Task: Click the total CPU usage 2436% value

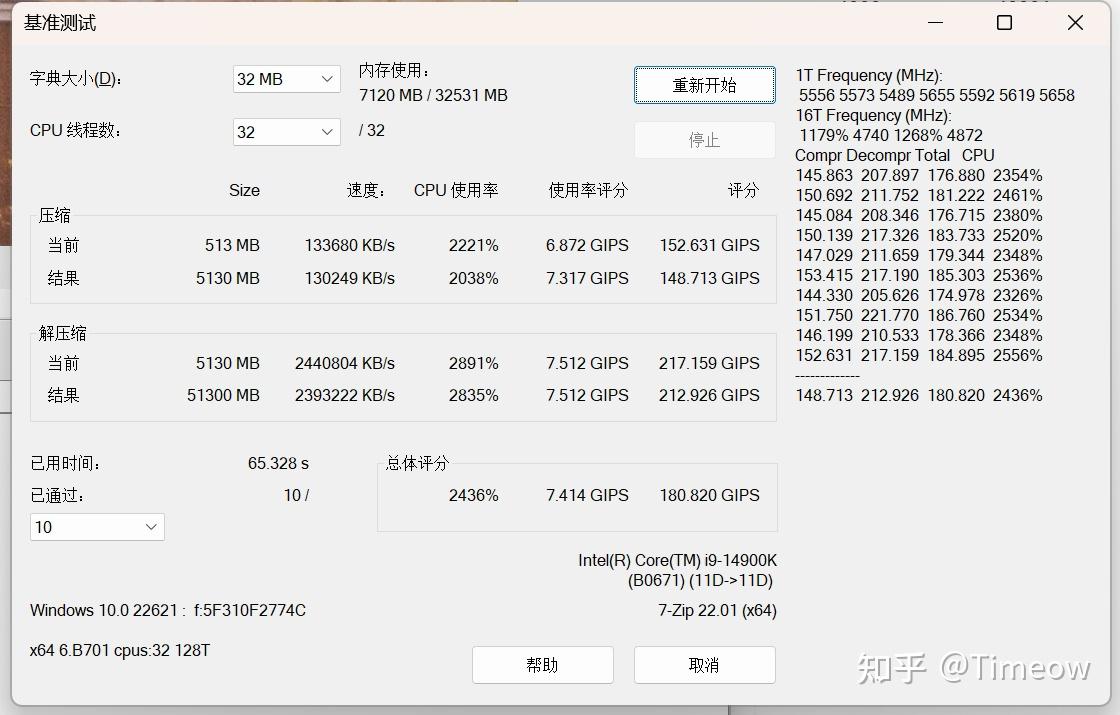Action: [474, 495]
